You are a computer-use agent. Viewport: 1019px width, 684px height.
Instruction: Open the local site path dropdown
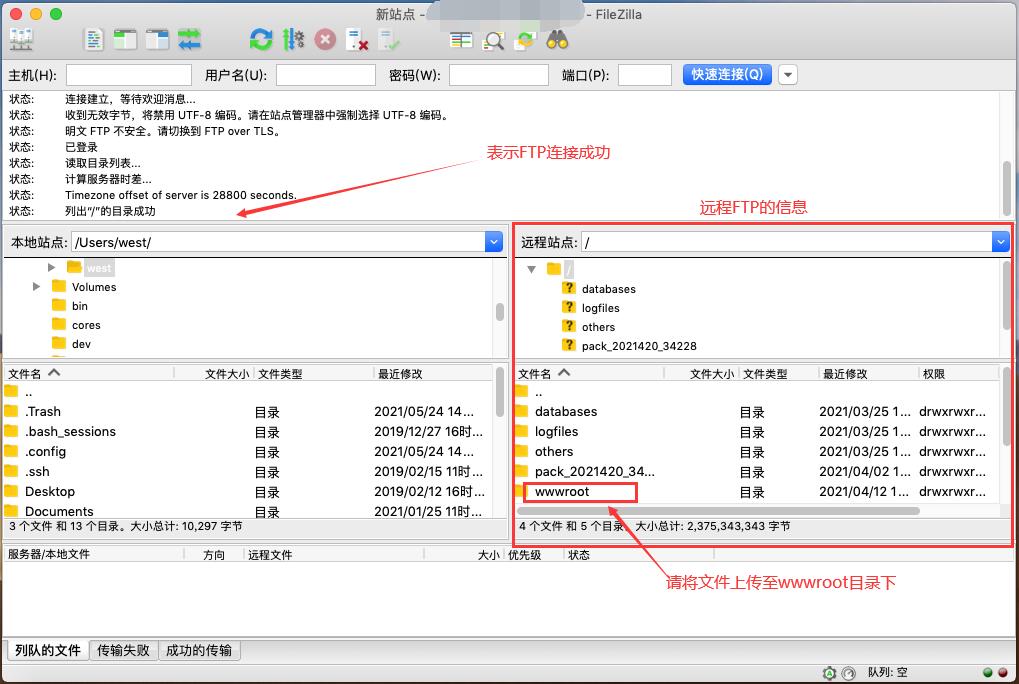coord(493,242)
